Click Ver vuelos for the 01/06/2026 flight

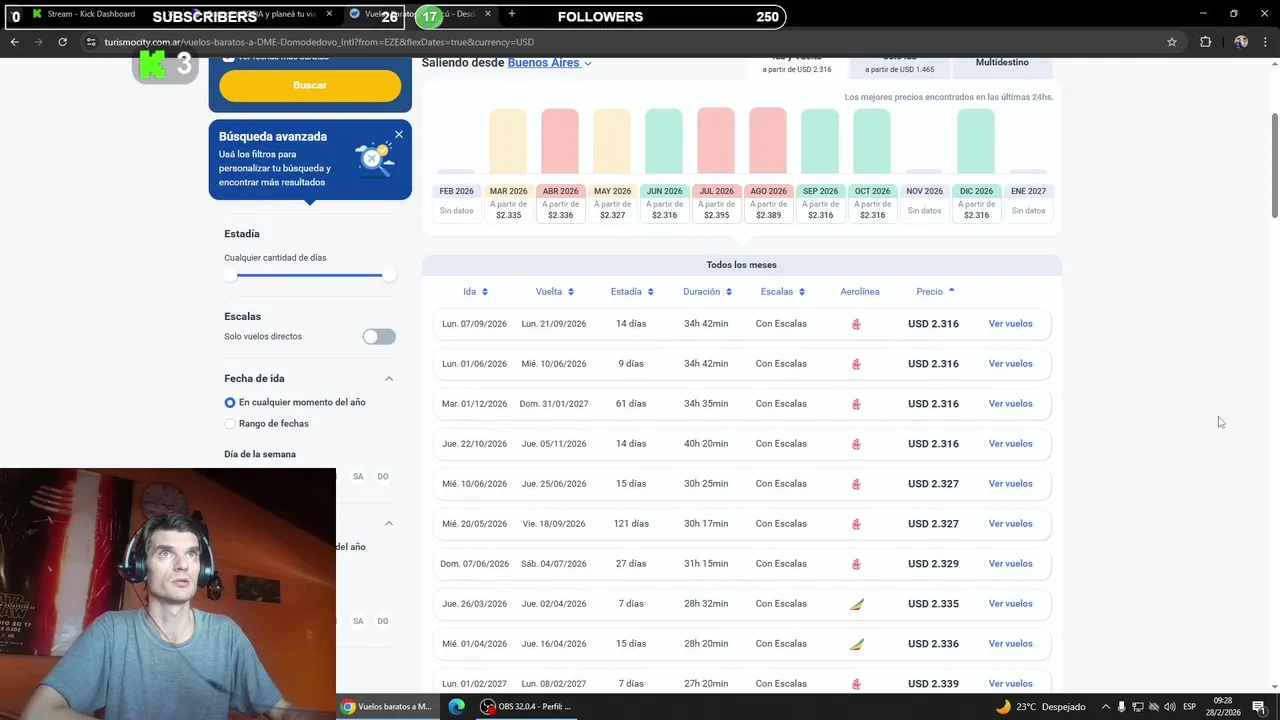pos(1010,364)
